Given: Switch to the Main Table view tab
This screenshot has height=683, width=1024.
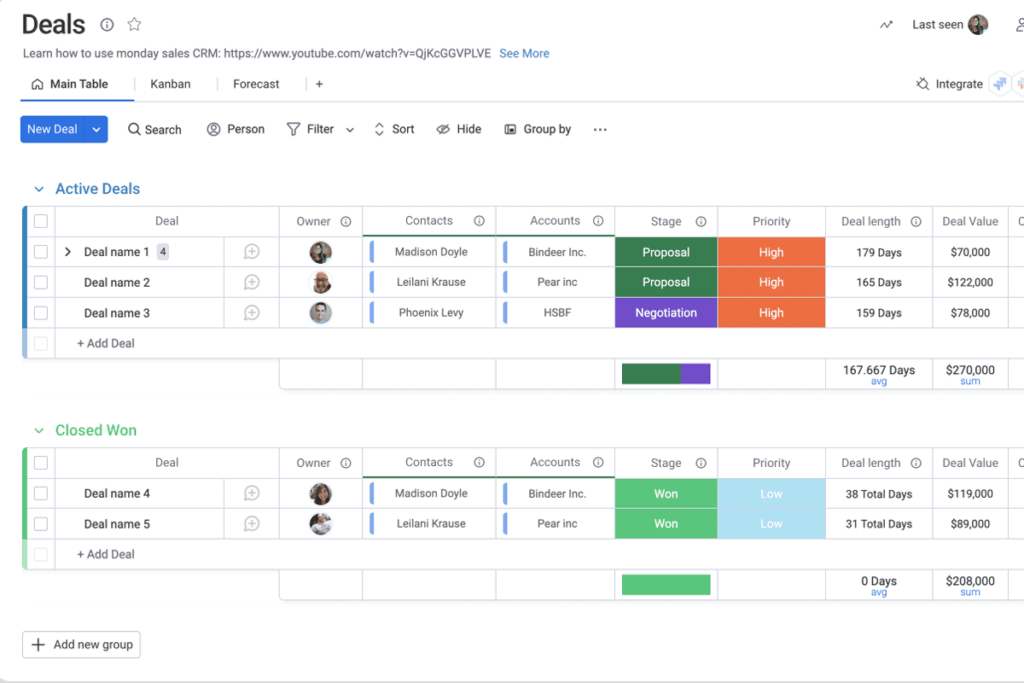Looking at the screenshot, I should (x=70, y=84).
